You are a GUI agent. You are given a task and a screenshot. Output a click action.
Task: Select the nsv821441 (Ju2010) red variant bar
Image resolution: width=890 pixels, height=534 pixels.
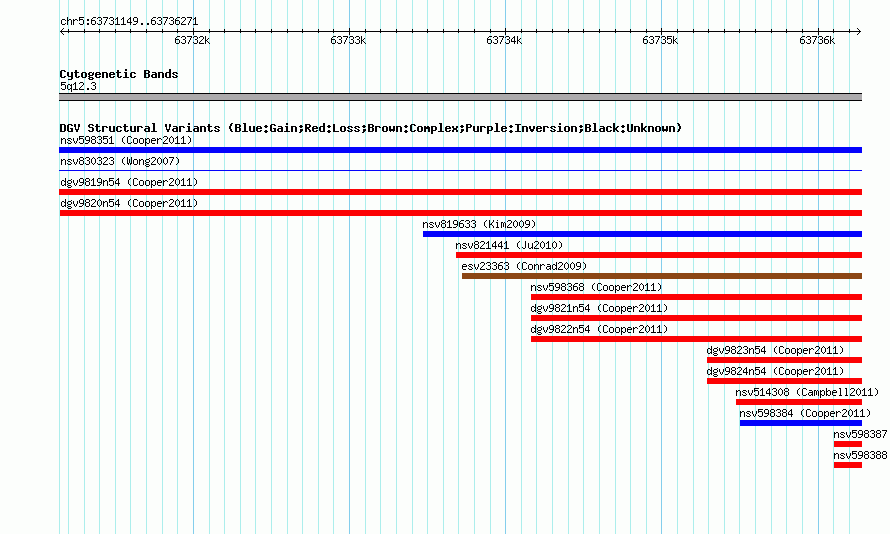click(658, 255)
